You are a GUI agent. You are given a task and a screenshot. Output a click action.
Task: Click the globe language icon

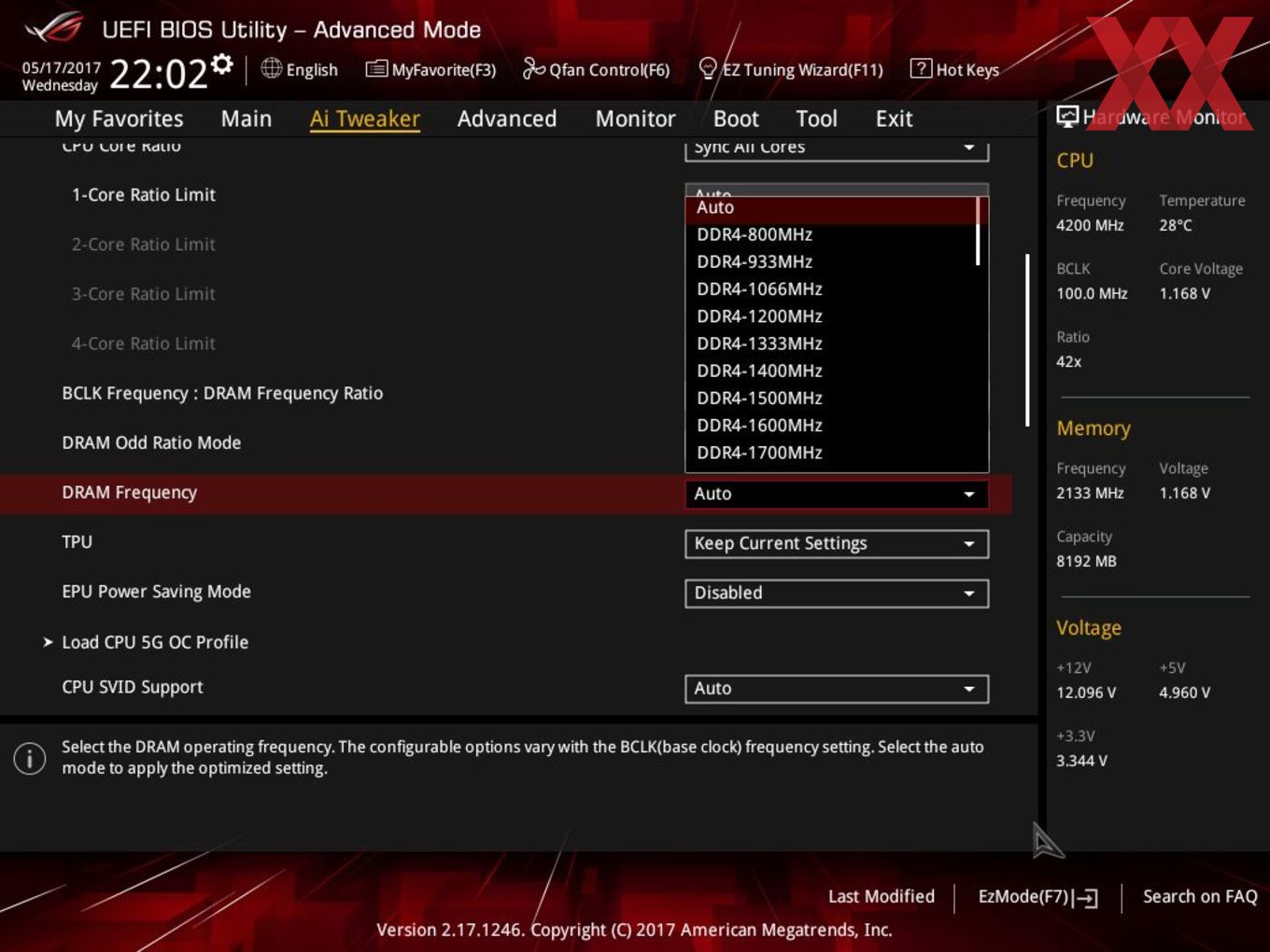tap(271, 68)
